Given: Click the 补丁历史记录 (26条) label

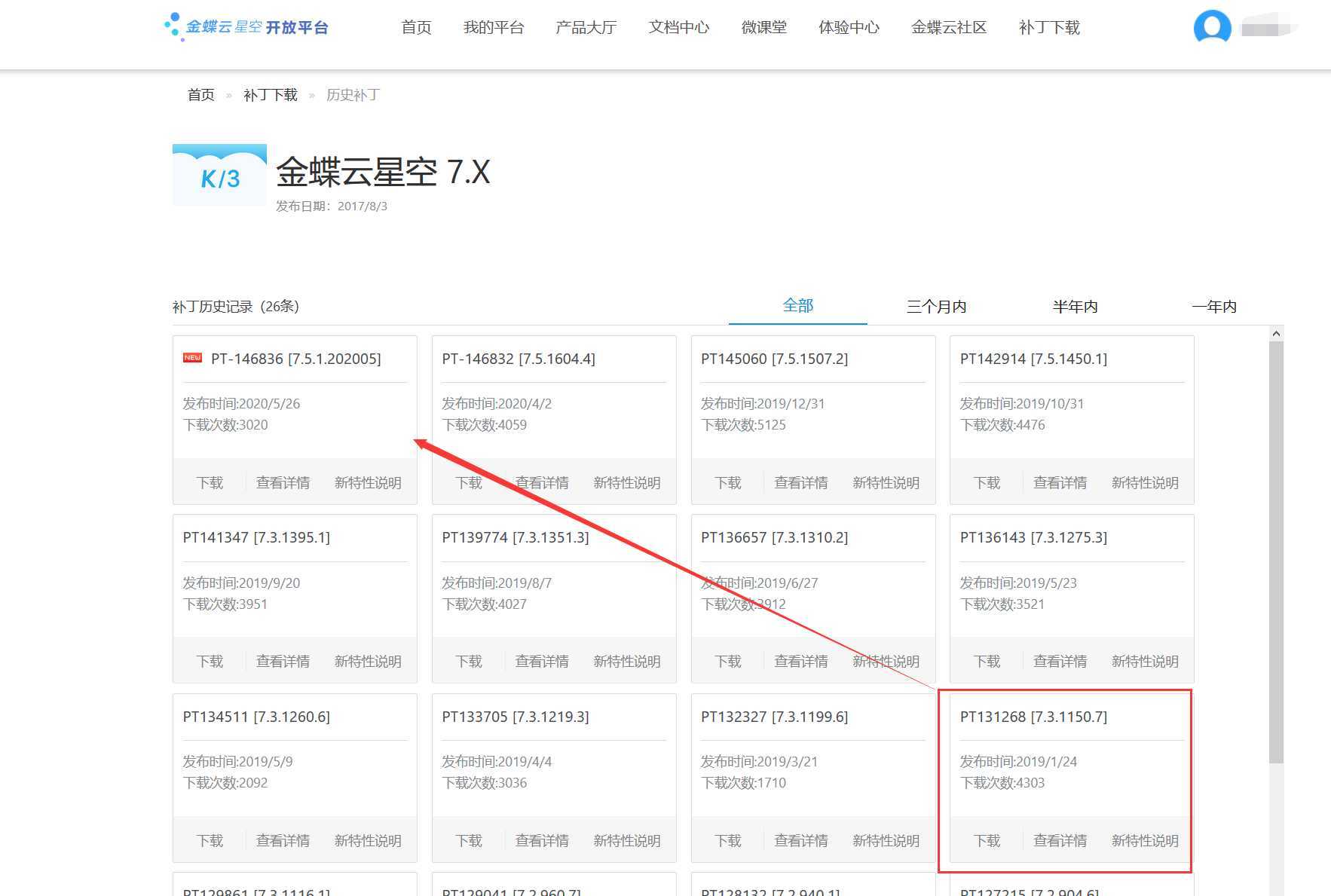Looking at the screenshot, I should tap(236, 307).
